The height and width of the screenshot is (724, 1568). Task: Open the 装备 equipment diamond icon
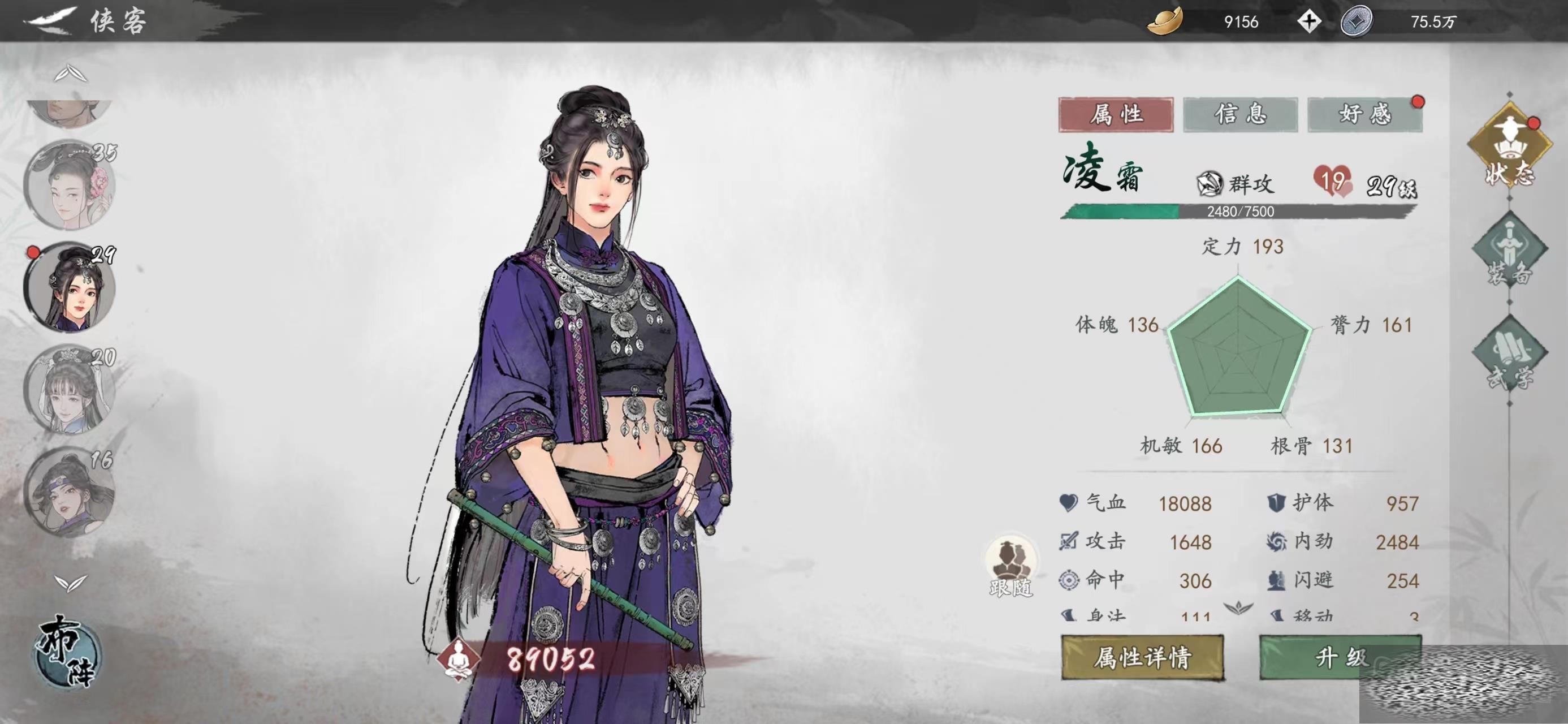1510,249
